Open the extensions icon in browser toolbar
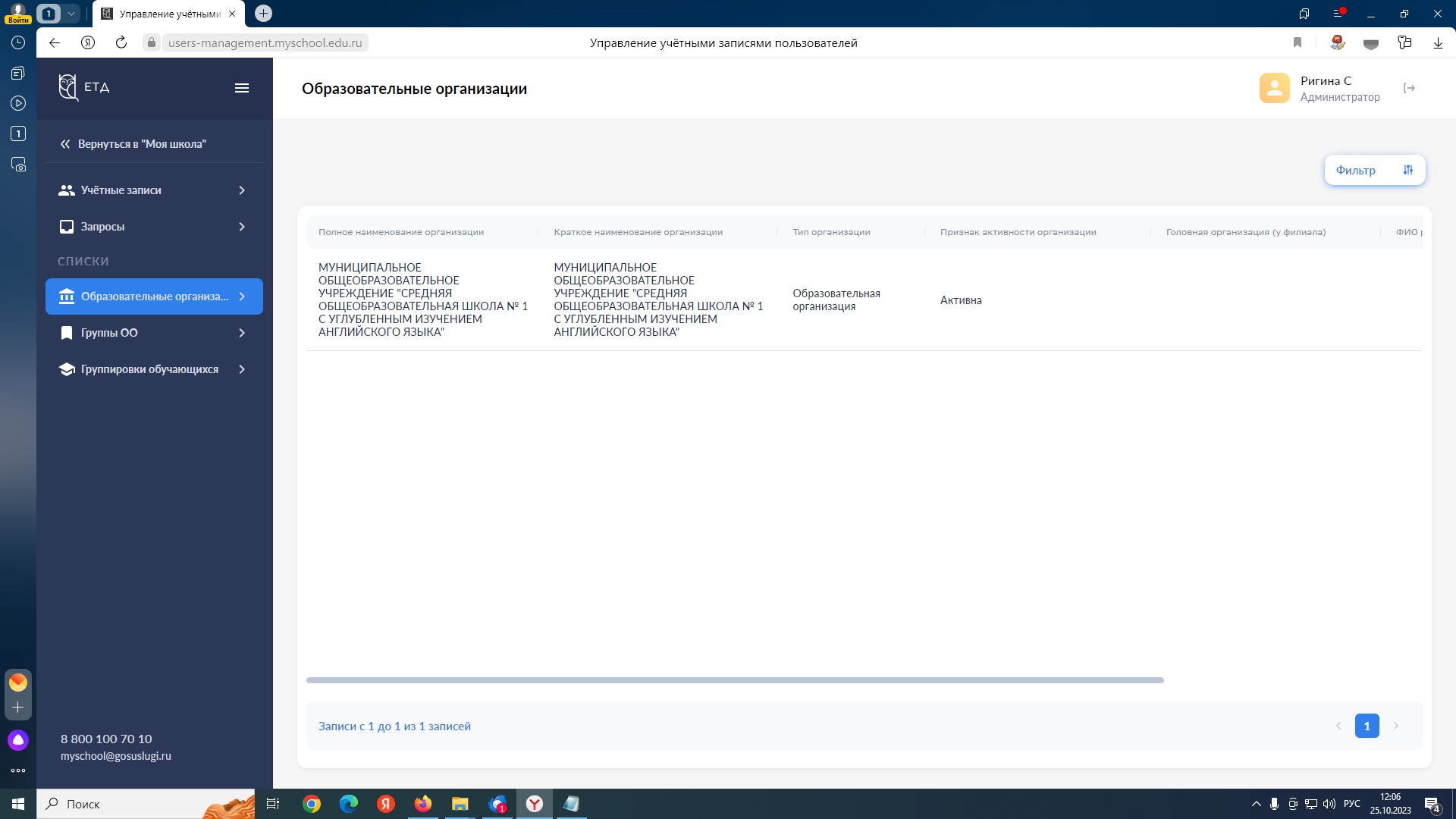This screenshot has height=819, width=1456. click(x=1404, y=42)
